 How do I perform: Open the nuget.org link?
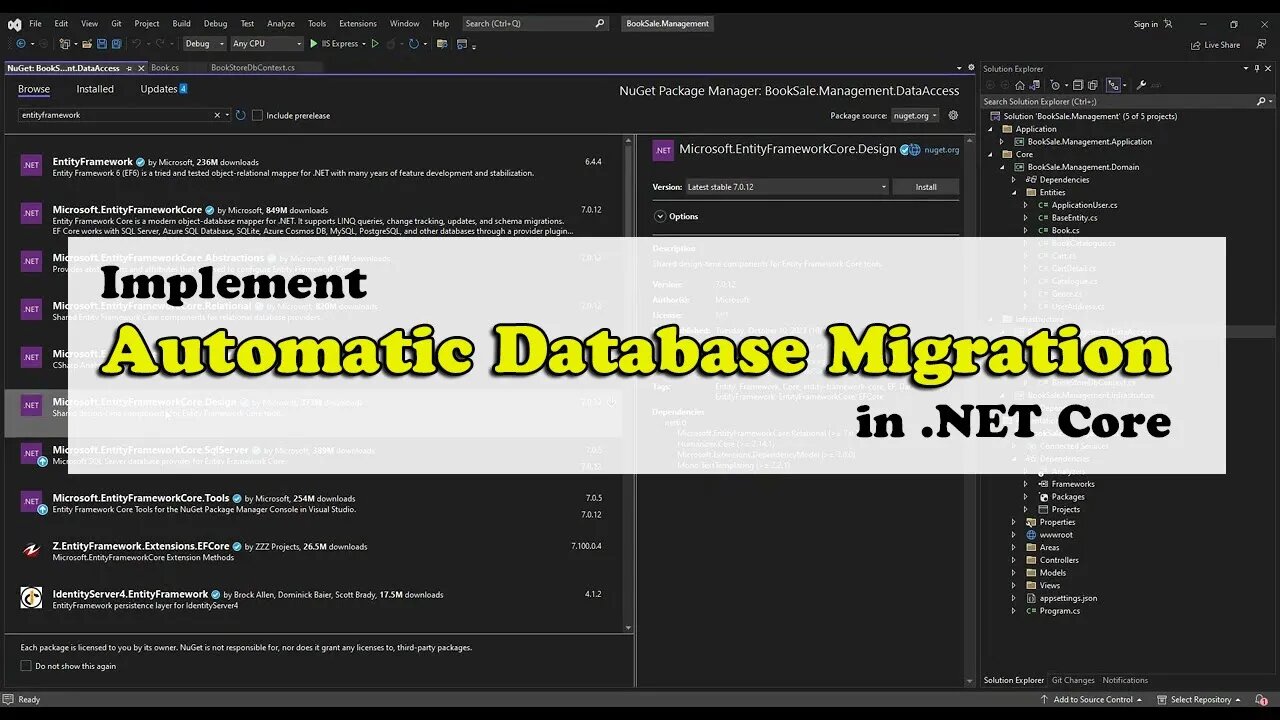942,150
